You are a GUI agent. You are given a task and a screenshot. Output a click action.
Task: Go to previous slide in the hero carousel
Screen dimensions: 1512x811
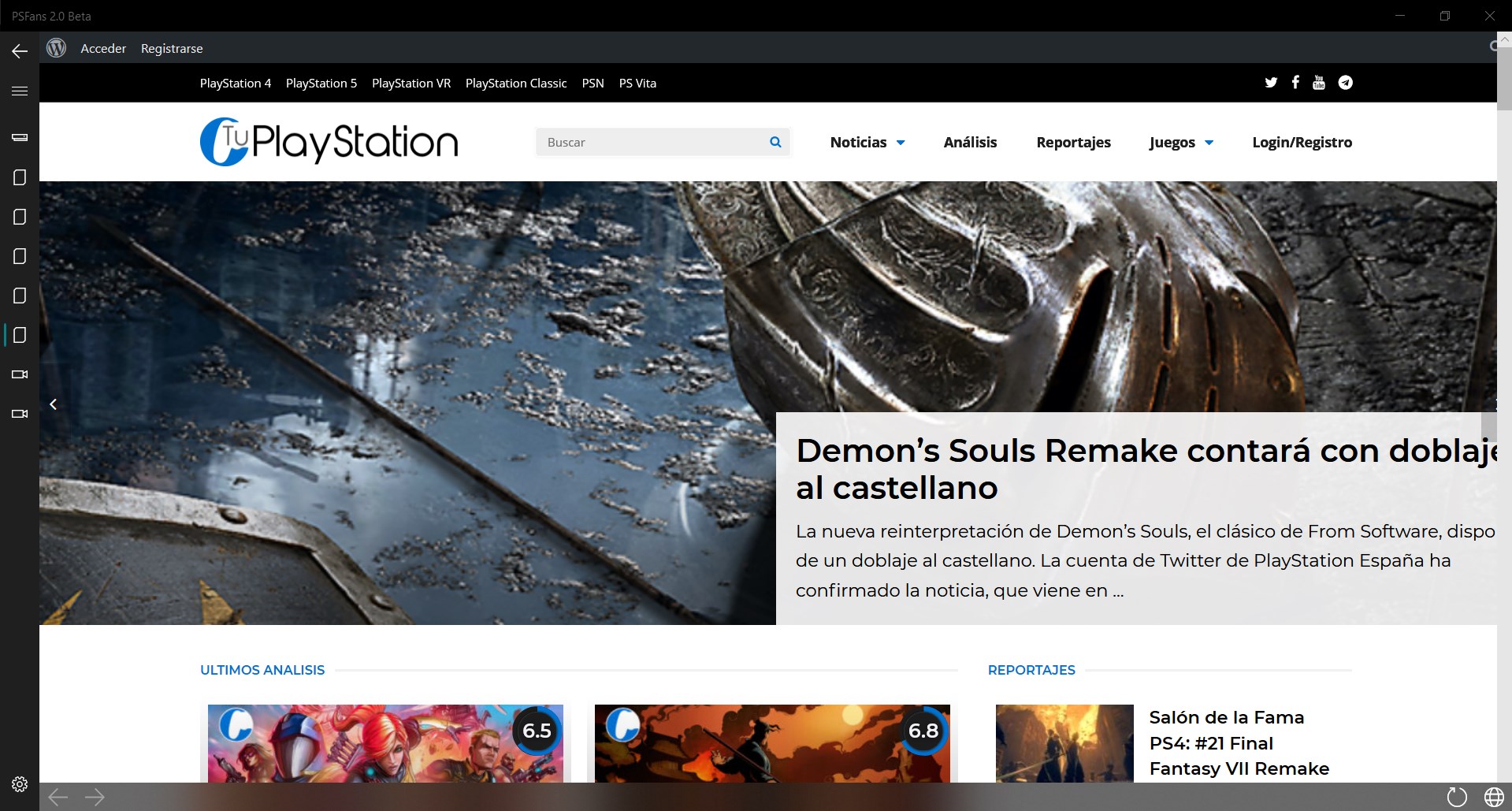click(x=53, y=404)
